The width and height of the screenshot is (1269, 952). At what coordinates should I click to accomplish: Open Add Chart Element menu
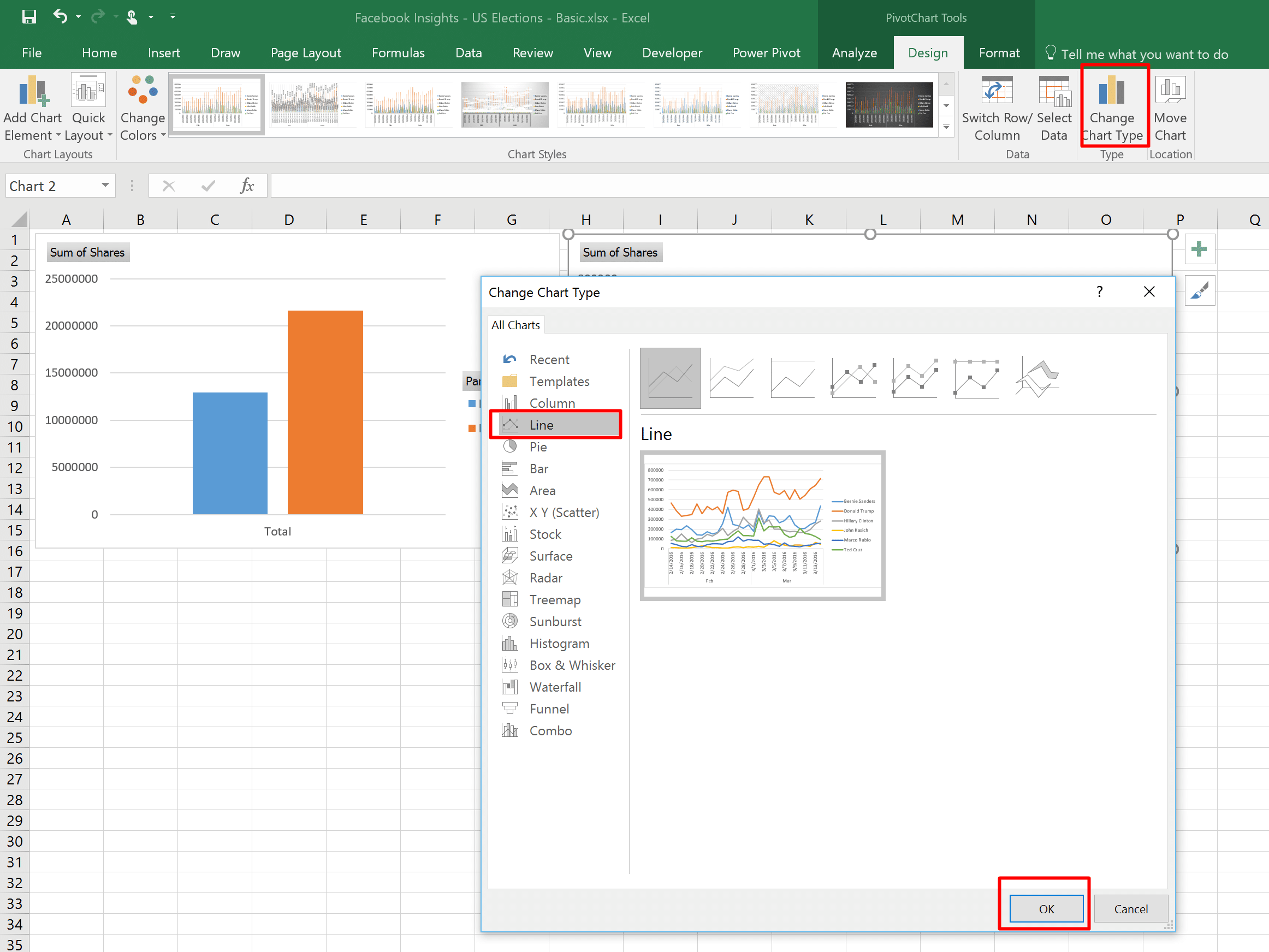click(33, 109)
